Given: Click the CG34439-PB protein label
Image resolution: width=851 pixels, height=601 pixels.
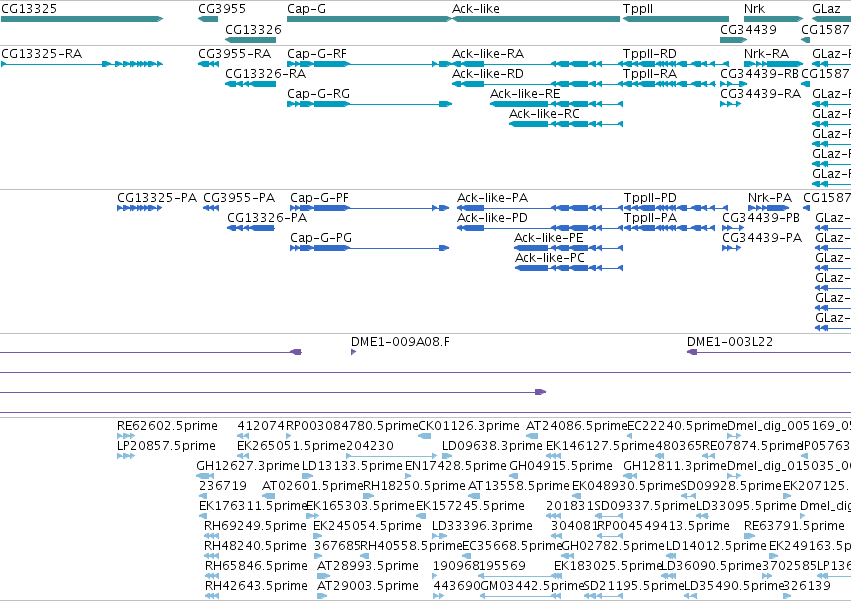Looking at the screenshot, I should pos(761,218).
